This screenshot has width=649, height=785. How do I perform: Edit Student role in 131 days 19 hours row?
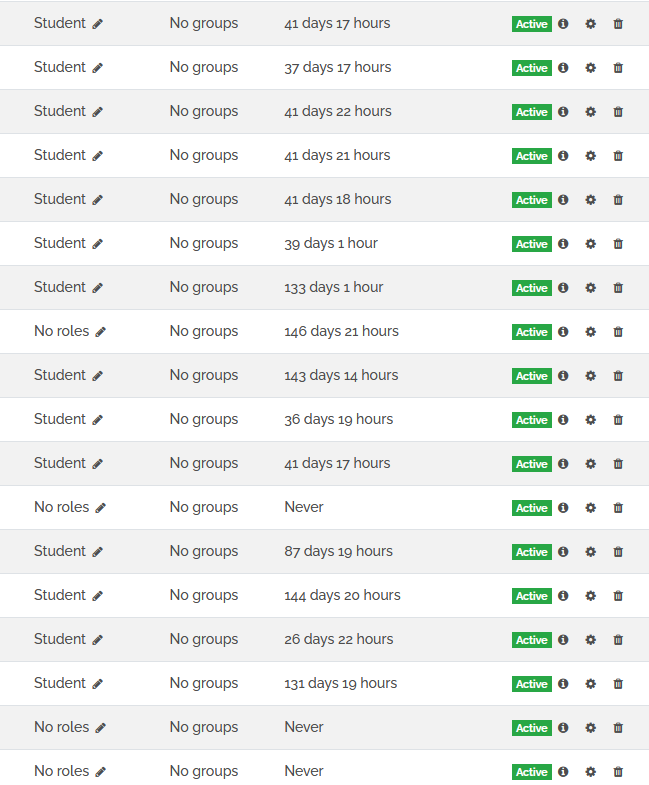(x=98, y=683)
